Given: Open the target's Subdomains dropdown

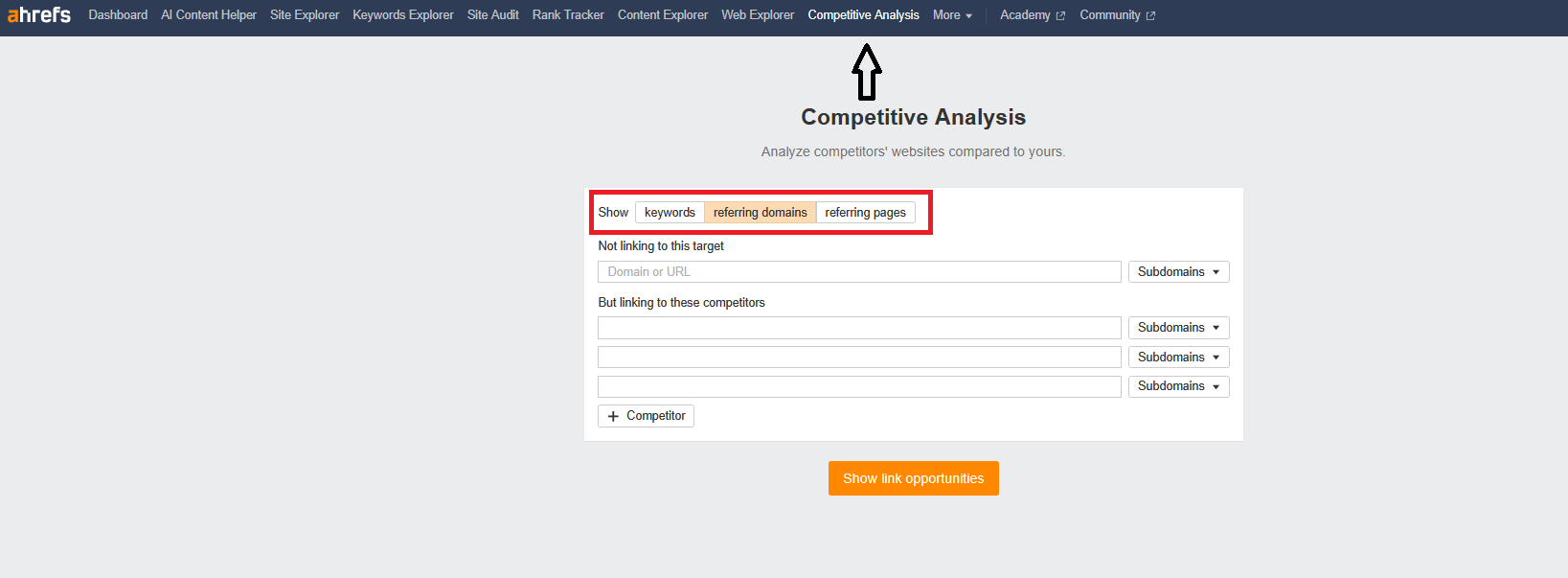Looking at the screenshot, I should tap(1178, 272).
